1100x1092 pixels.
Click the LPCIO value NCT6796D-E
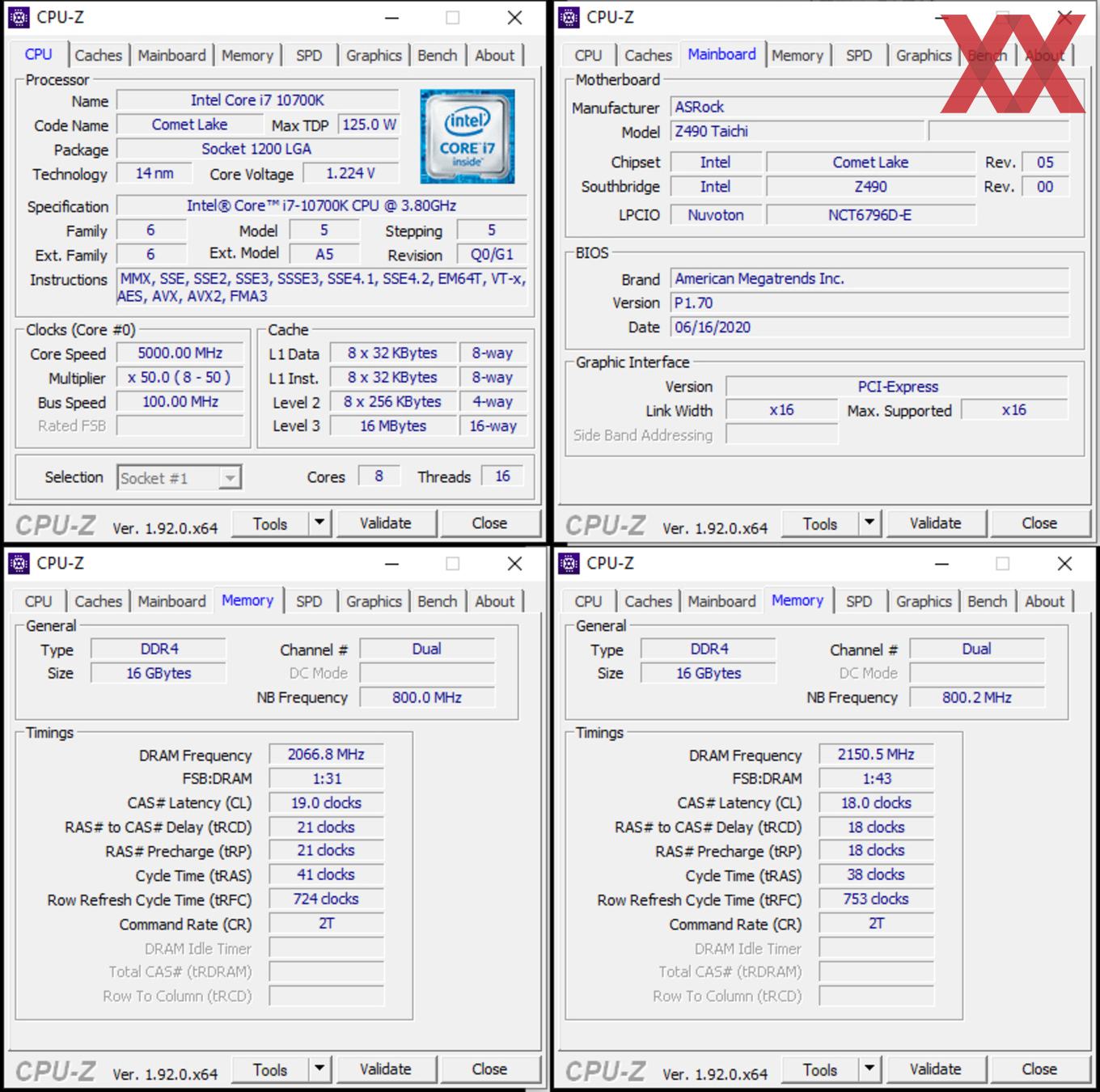[x=871, y=215]
